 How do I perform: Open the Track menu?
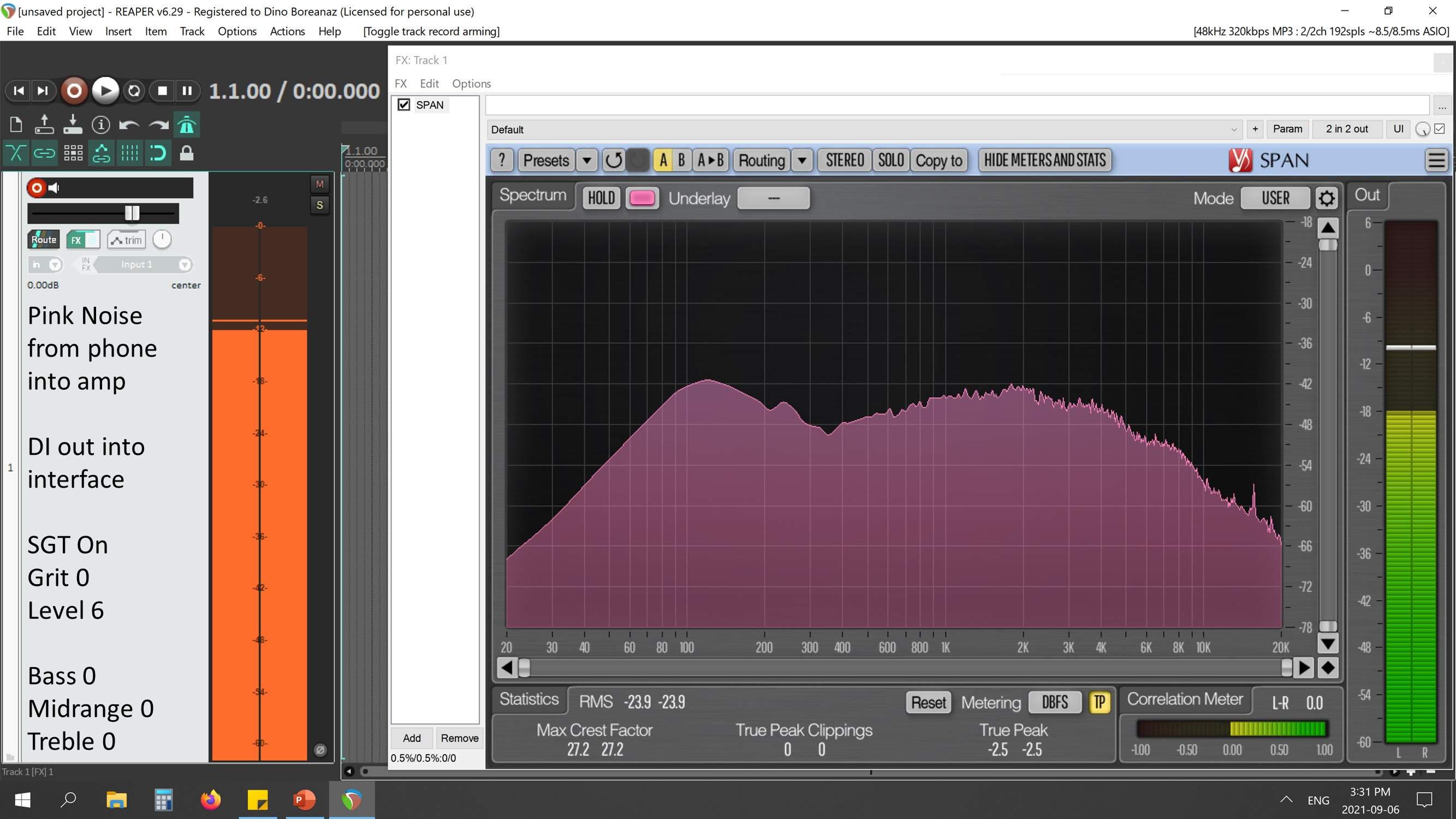tap(192, 32)
